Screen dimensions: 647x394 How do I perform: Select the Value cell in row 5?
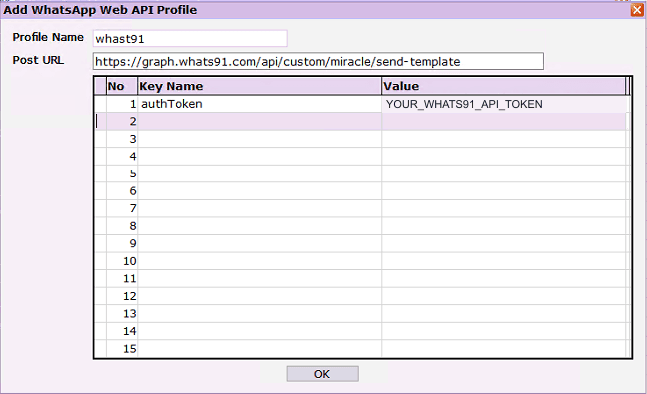(504, 174)
